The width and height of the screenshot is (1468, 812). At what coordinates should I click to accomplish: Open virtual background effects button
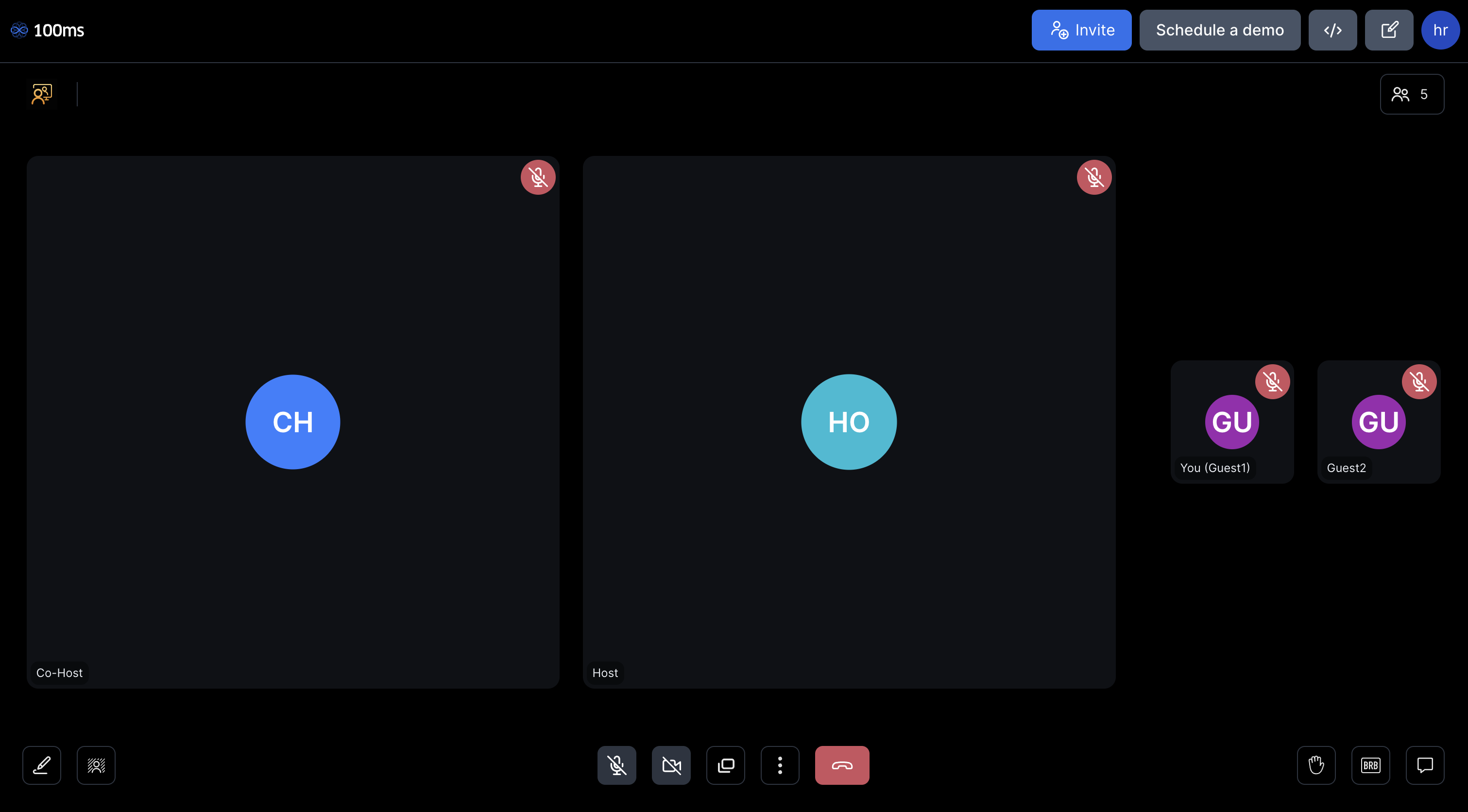[96, 765]
